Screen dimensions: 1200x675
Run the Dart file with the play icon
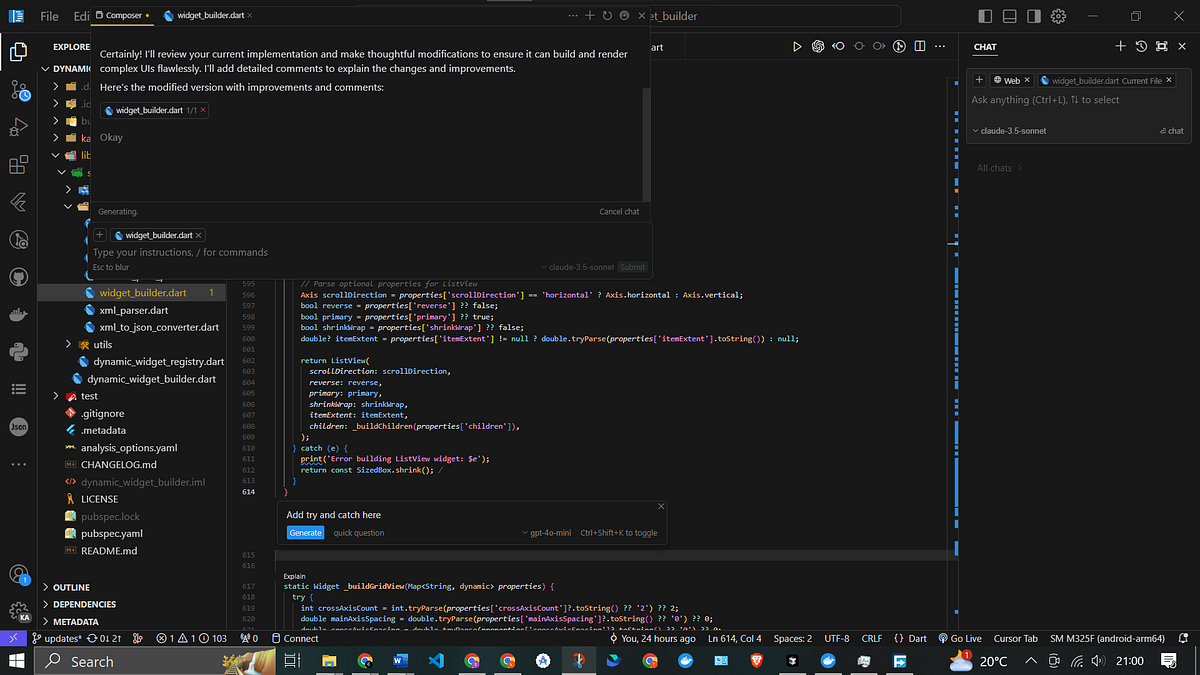click(797, 46)
